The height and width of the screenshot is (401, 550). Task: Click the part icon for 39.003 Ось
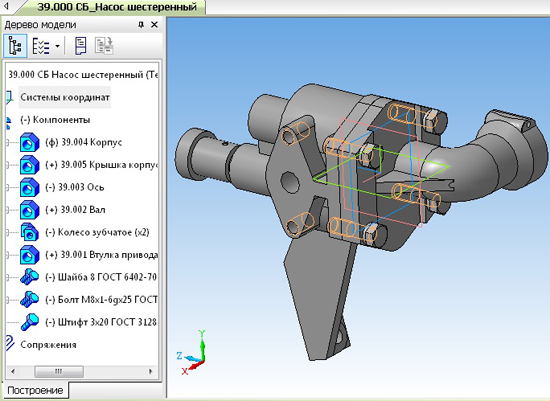click(29, 187)
